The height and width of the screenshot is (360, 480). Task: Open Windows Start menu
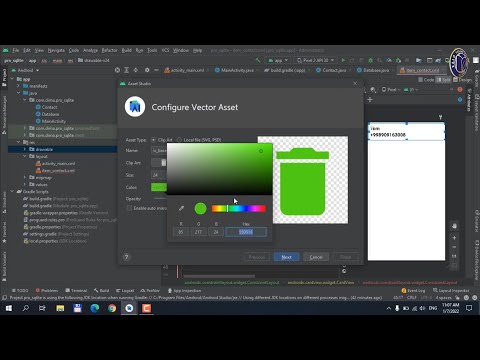(8, 308)
